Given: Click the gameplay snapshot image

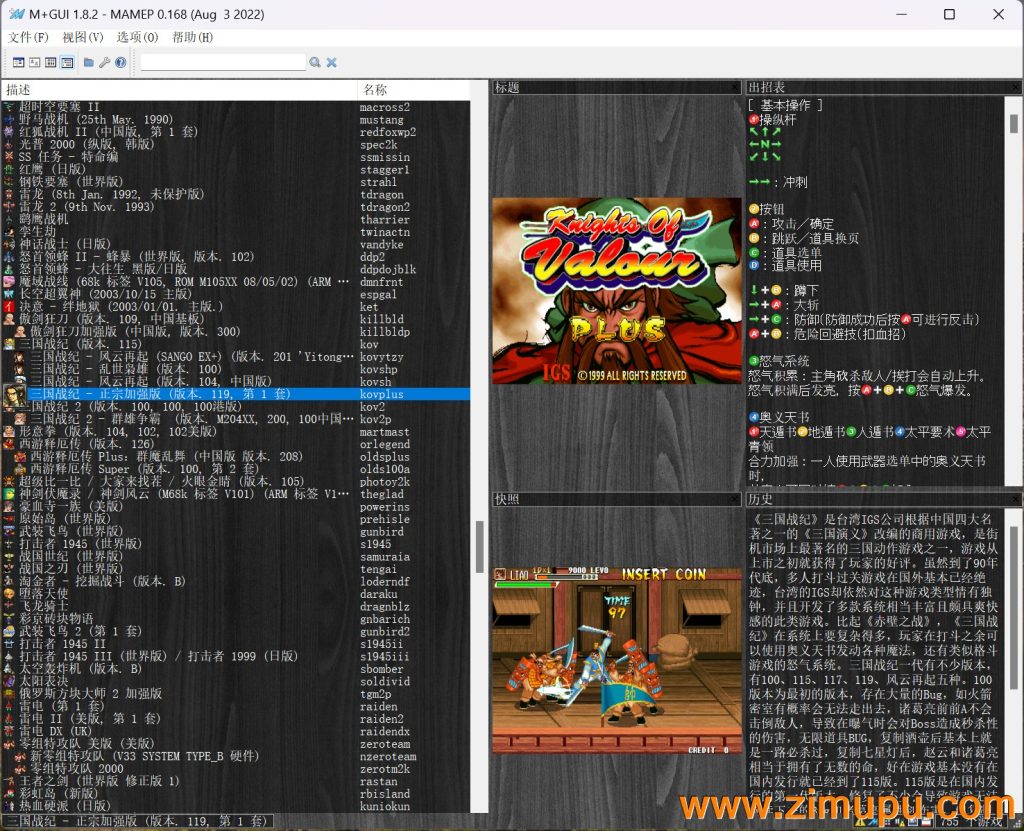Looking at the screenshot, I should (617, 660).
